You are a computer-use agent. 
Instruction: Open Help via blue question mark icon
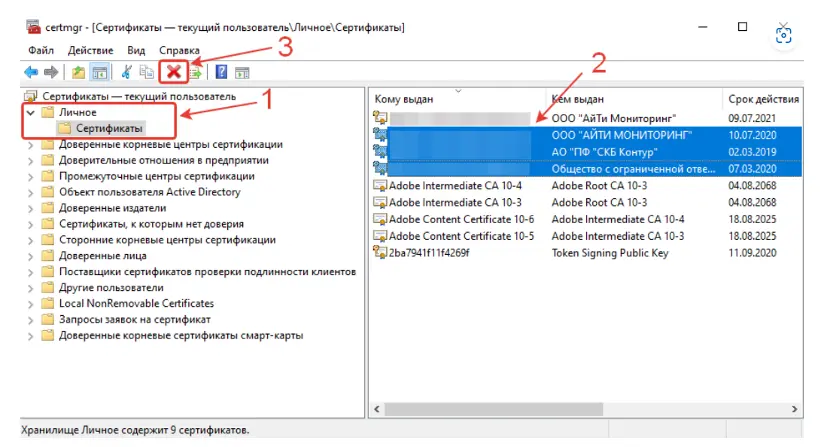click(220, 72)
